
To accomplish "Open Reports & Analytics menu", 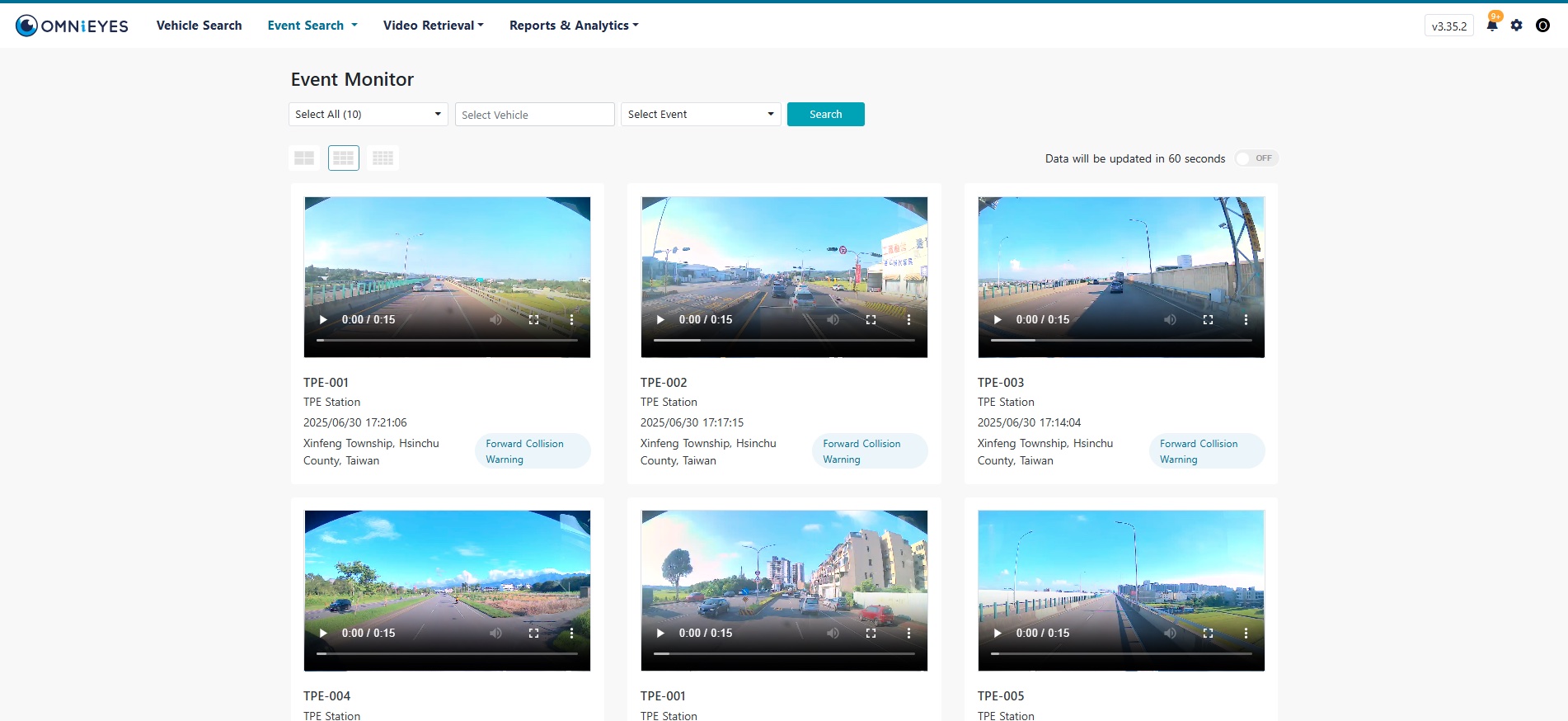I will [x=573, y=26].
